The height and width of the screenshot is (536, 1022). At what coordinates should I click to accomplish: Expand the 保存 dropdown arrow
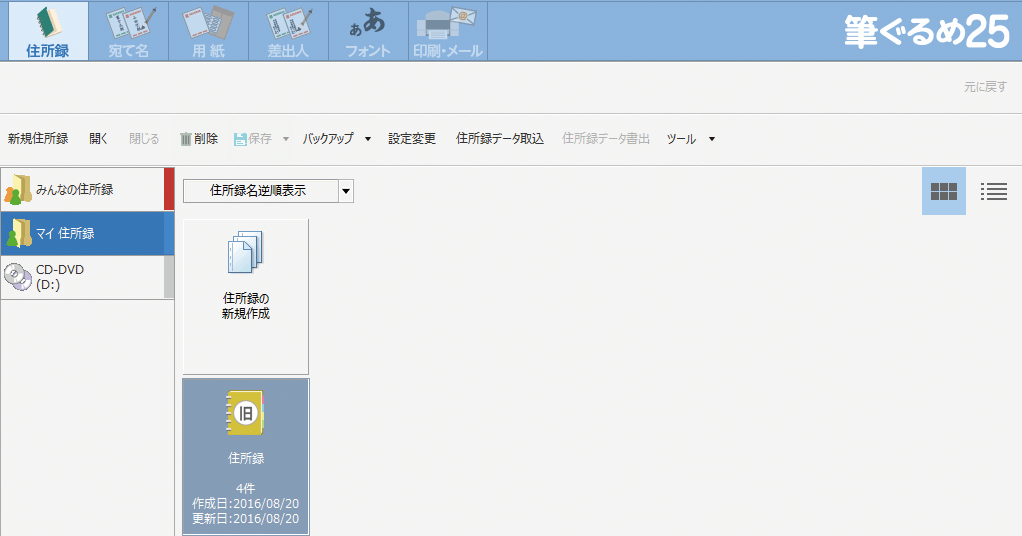(285, 139)
